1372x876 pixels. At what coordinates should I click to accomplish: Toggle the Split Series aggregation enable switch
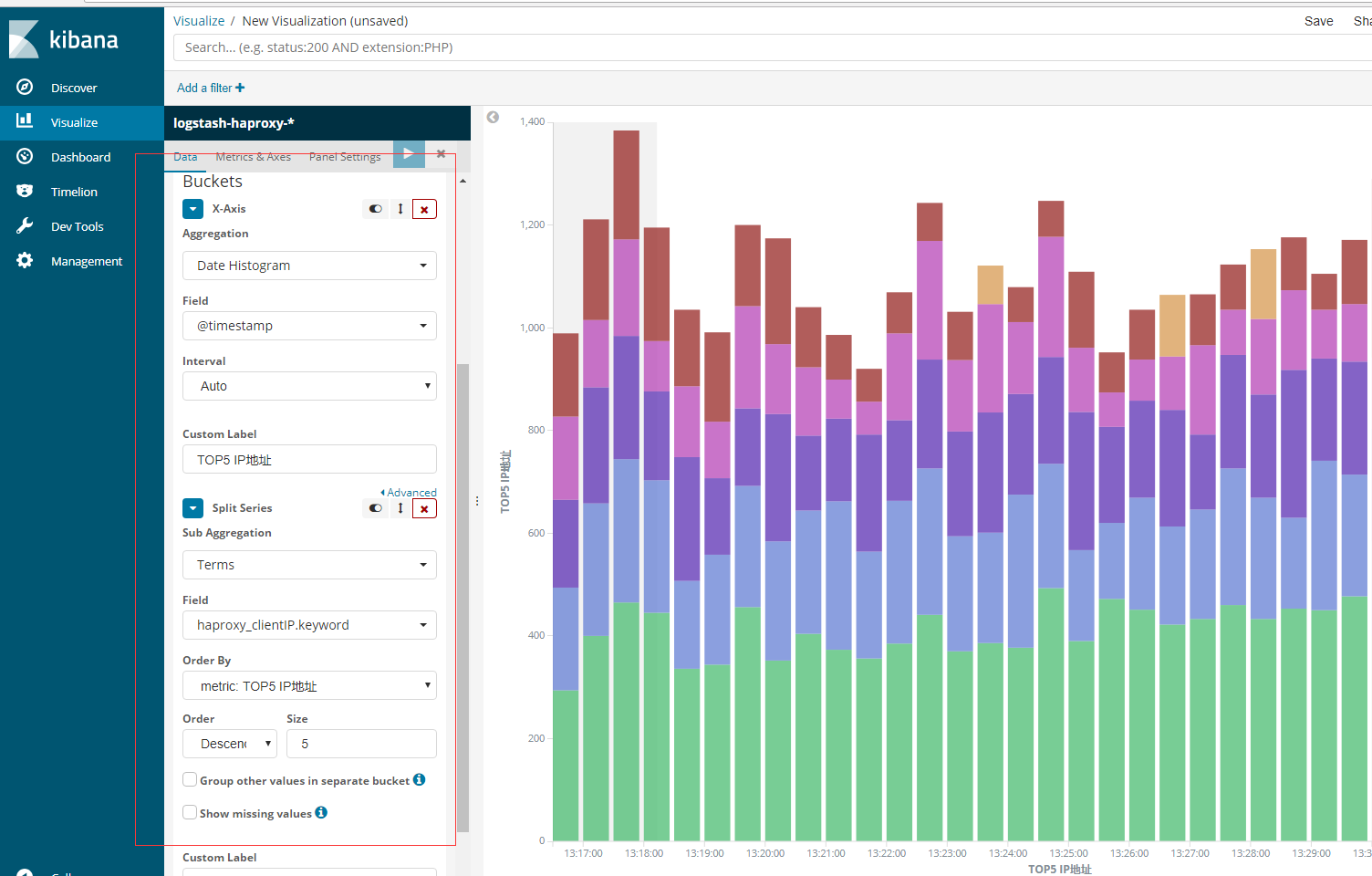[x=376, y=508]
